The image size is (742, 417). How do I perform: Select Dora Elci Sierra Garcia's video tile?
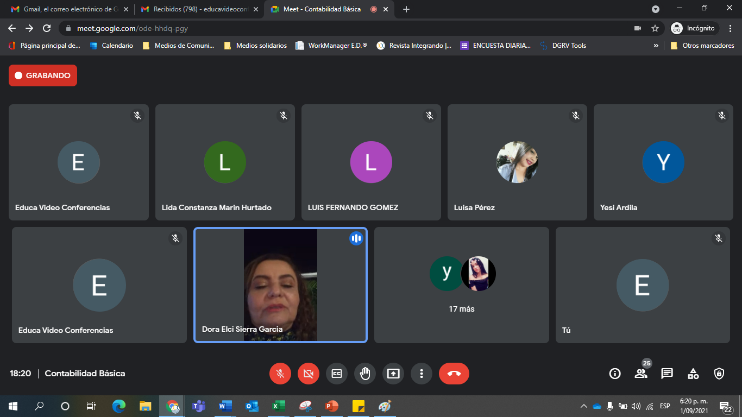pos(280,285)
